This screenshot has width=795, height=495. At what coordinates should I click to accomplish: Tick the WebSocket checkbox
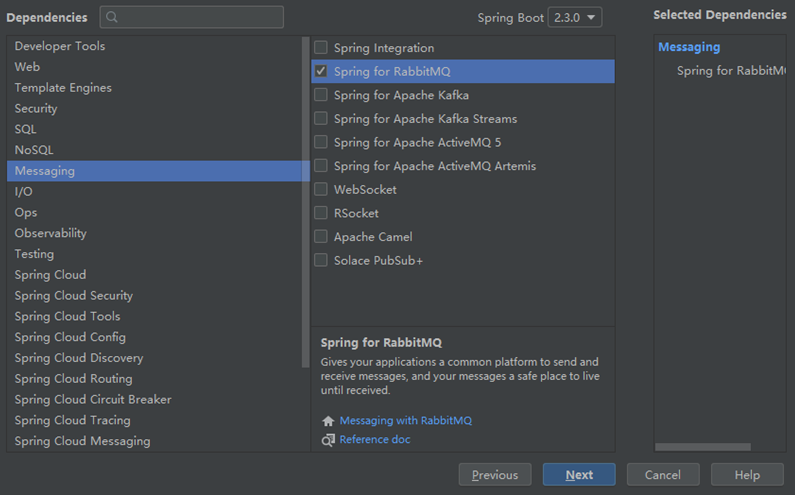[321, 189]
